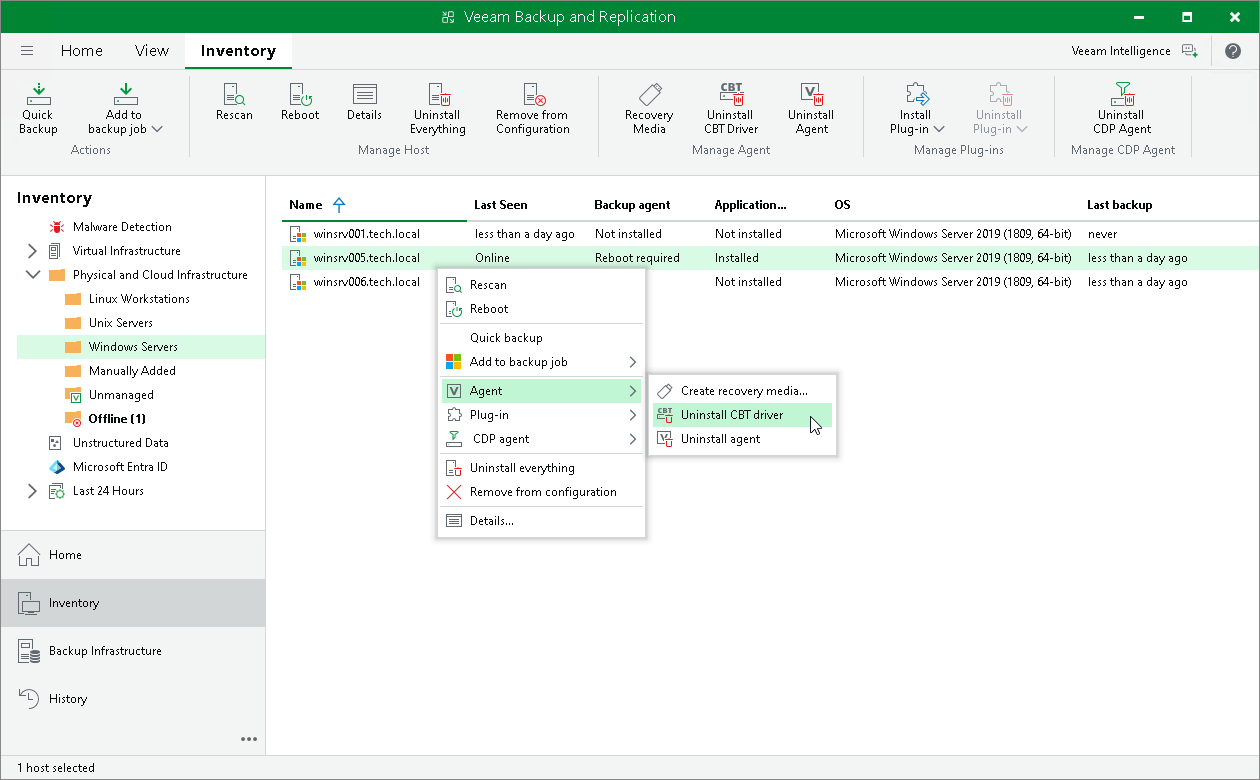Expand the Virtual Infrastructure node

pos(32,251)
